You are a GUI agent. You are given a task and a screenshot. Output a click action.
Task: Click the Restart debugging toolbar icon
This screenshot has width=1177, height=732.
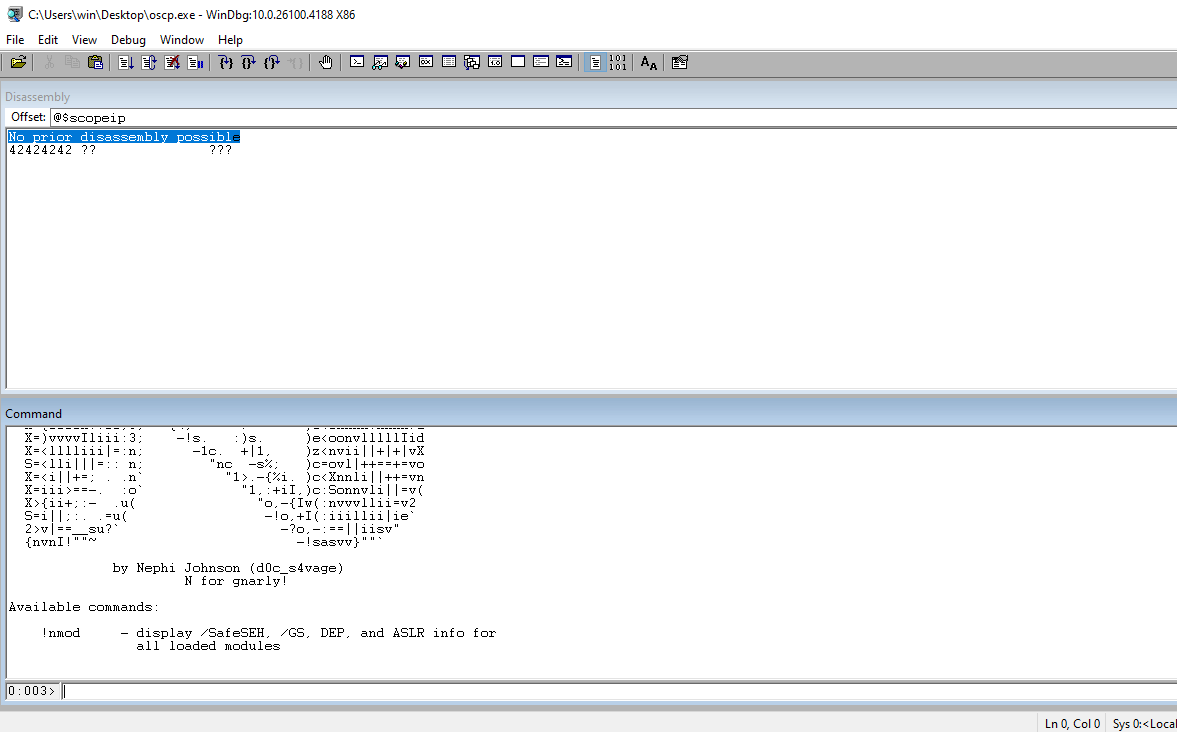[149, 63]
